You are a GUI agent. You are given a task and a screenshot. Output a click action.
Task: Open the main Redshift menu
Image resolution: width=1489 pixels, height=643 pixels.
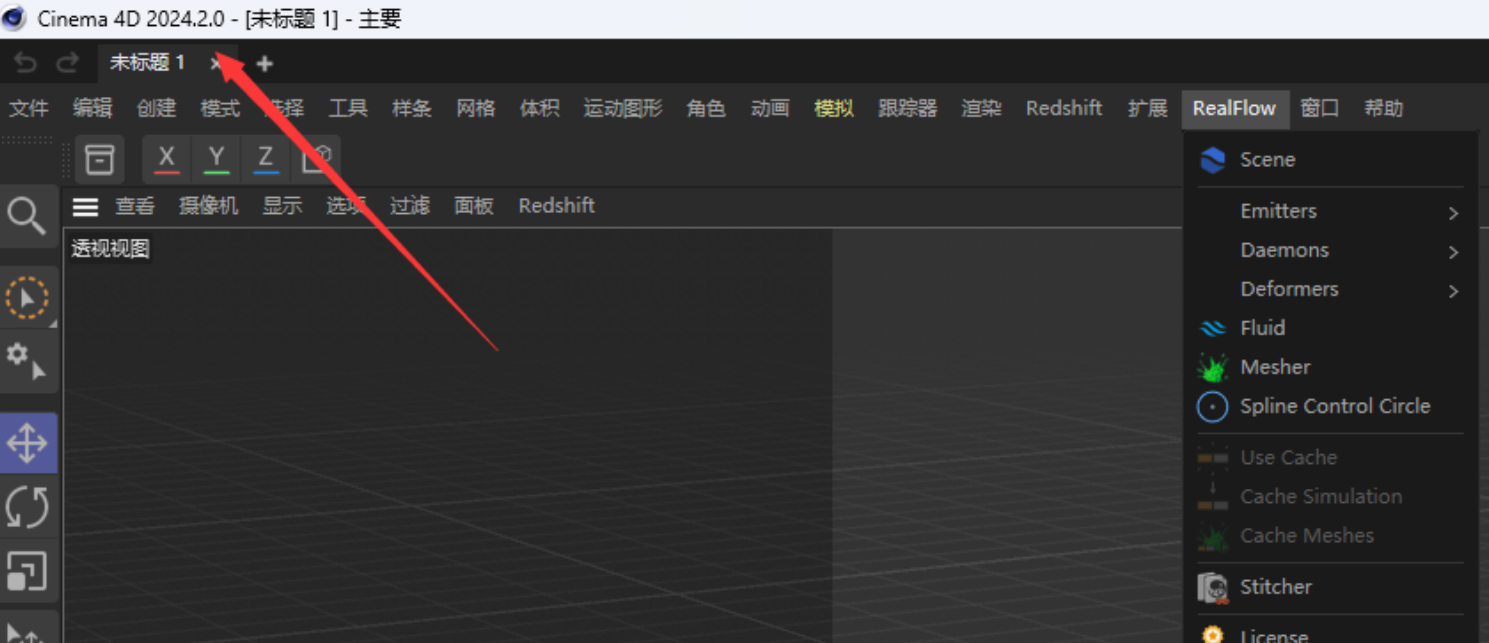click(x=1064, y=108)
